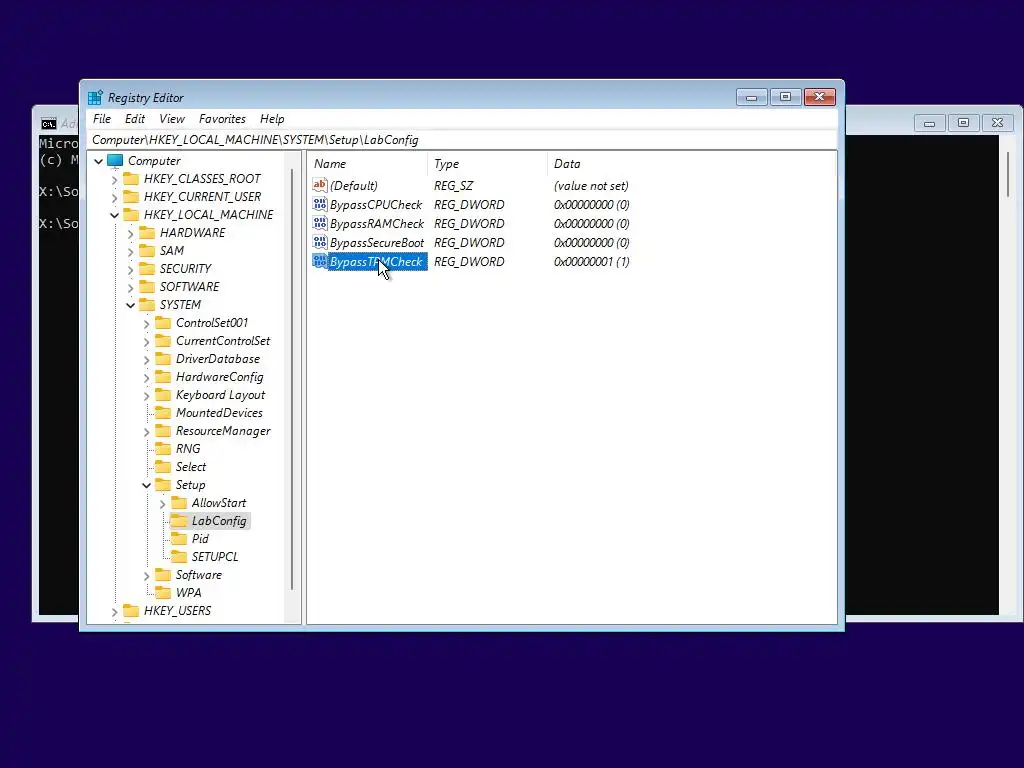Close the background command prompt window
Viewport: 1024px width, 768px height.
(997, 123)
